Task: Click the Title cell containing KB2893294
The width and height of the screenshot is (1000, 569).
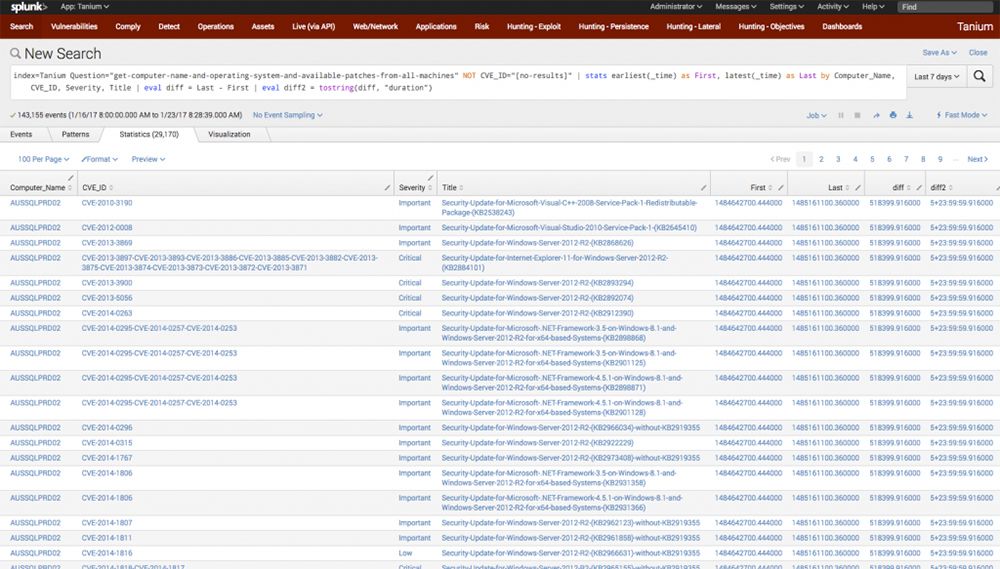Action: click(537, 283)
